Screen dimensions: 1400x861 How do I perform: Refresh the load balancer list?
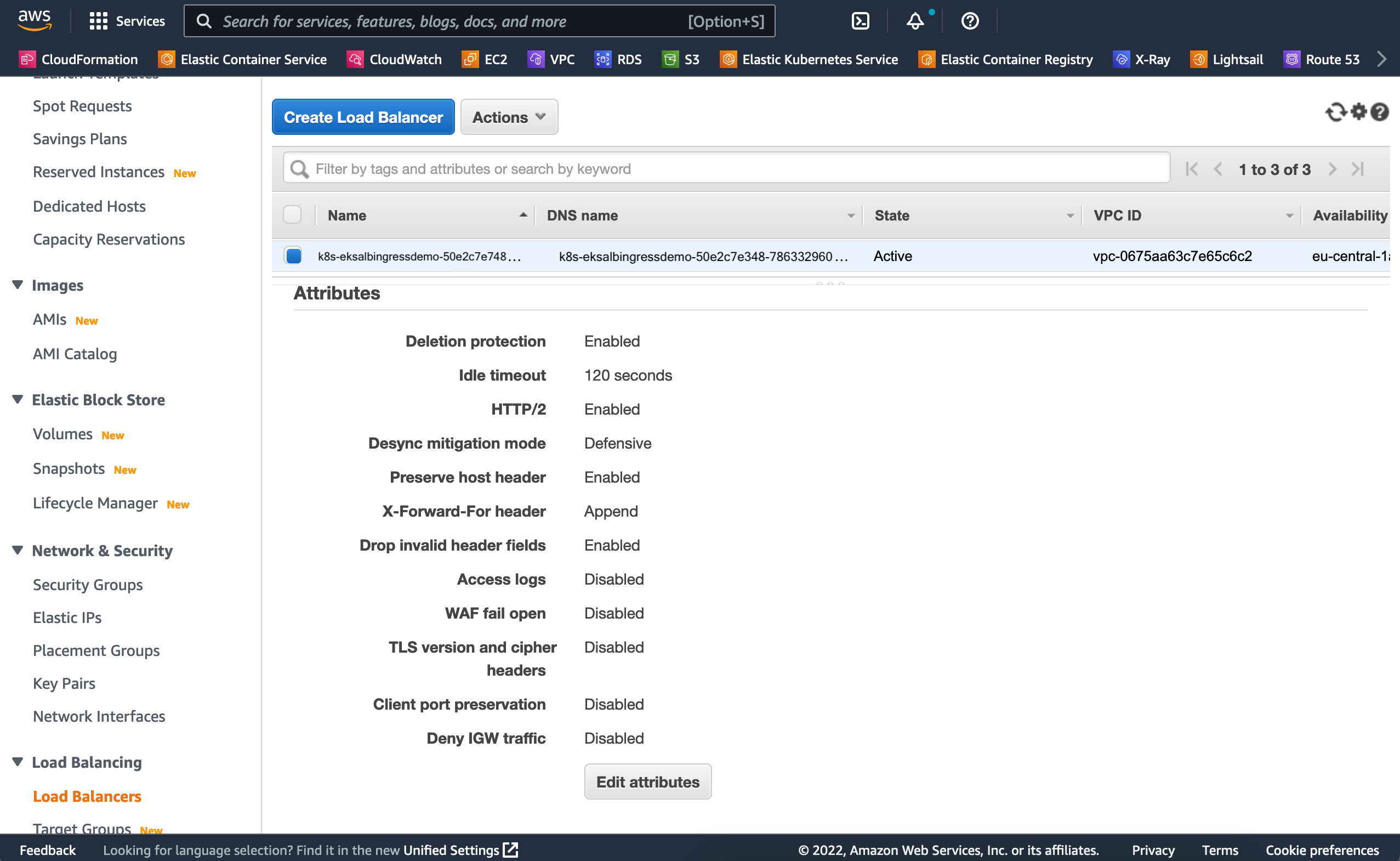click(1335, 112)
